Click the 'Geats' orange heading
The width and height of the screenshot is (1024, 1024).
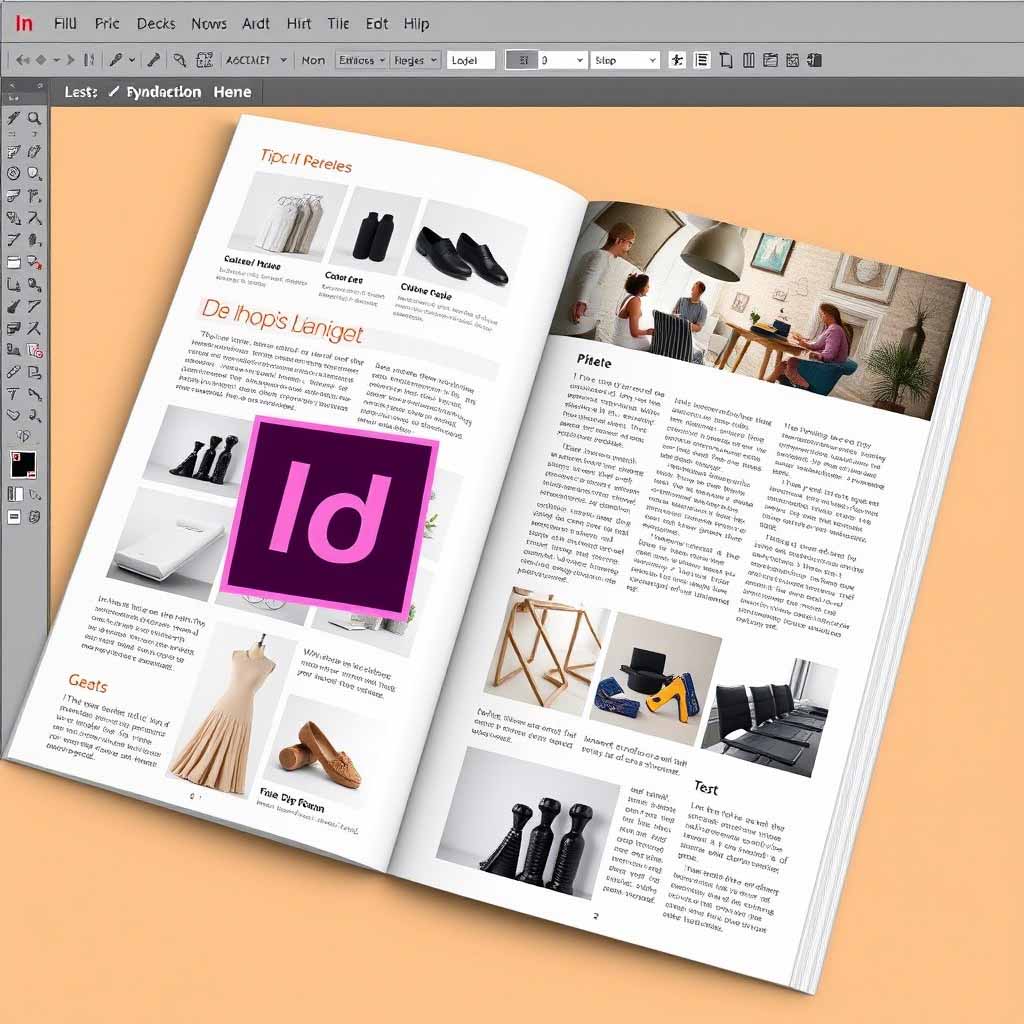point(88,684)
